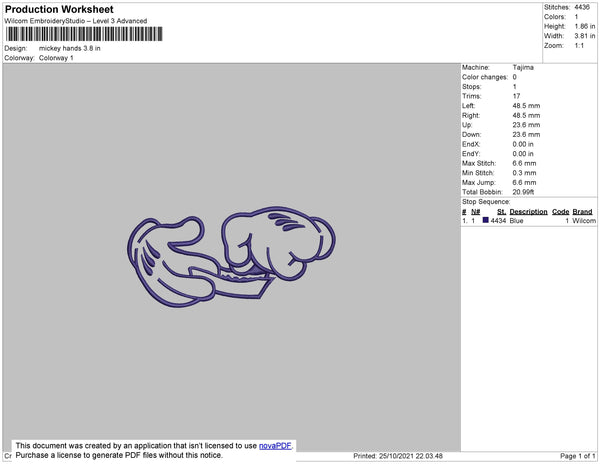
Task: Click the Mickey hands embroidery design preview
Action: click(x=232, y=257)
